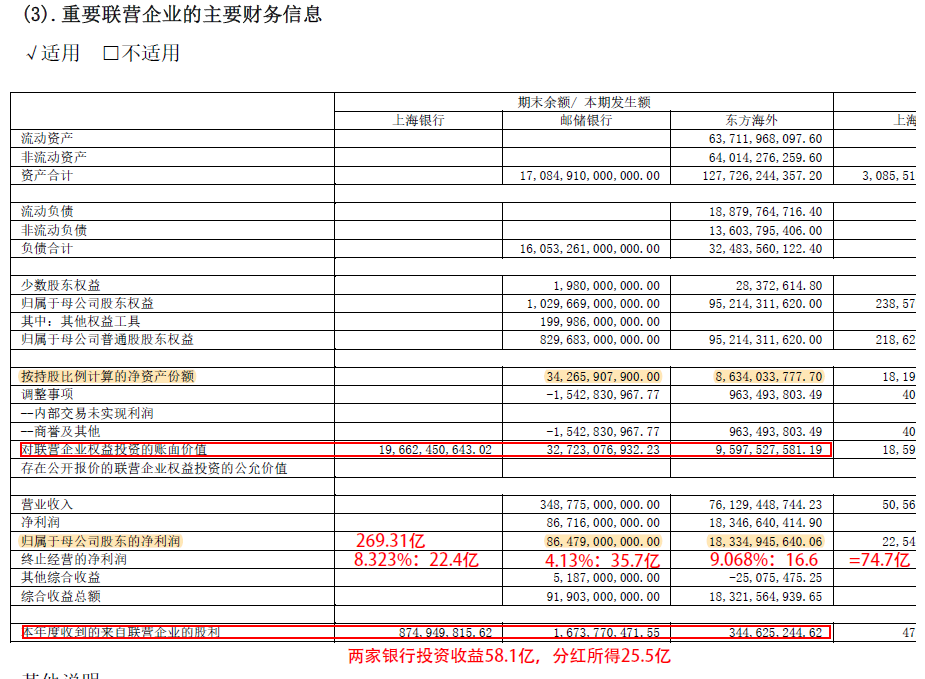Click value 91,903,000,000.00
This screenshot has height=679, width=925.
pos(603,596)
